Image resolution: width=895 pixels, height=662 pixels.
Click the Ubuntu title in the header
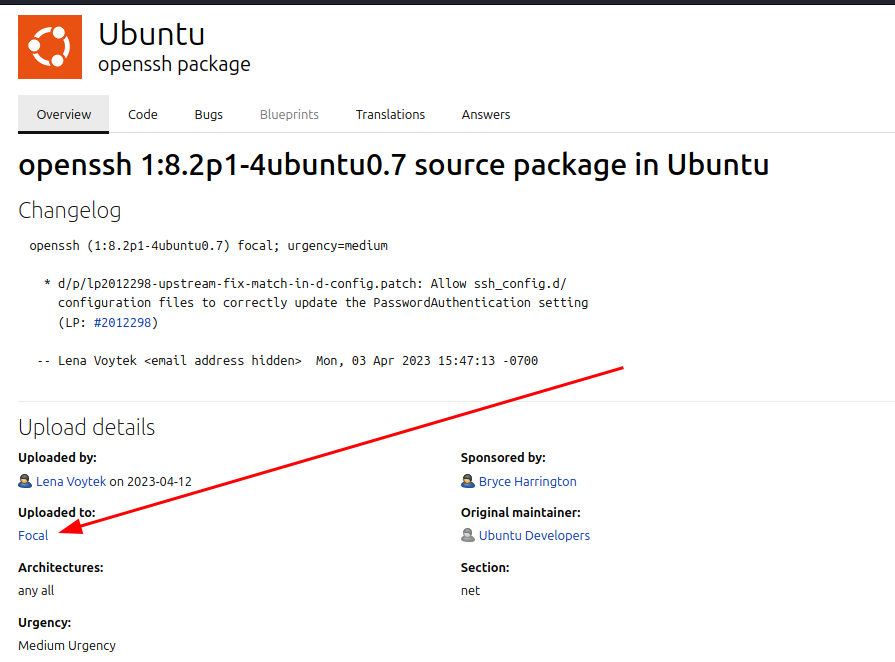151,33
